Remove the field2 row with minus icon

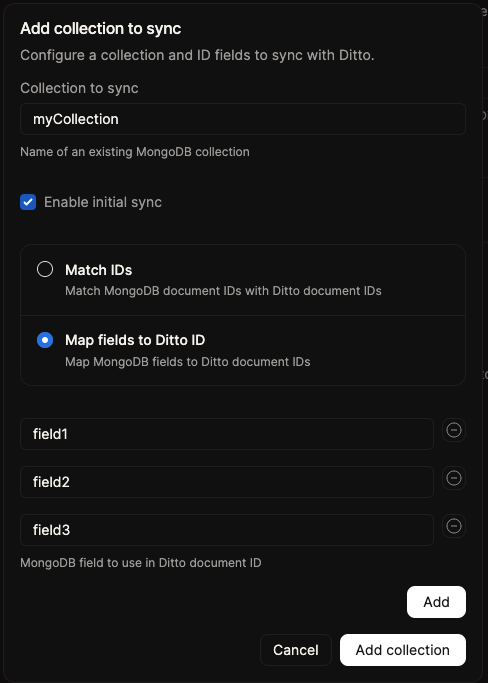(x=454, y=478)
